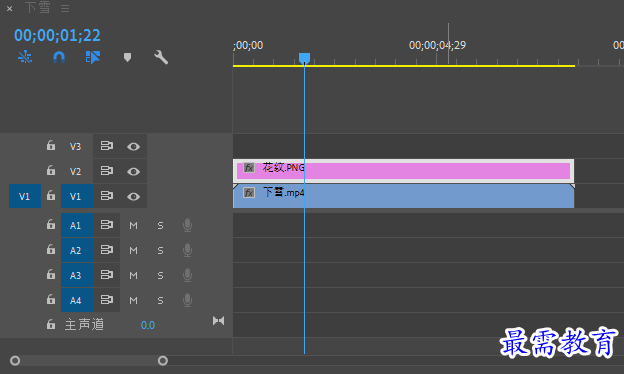The width and height of the screenshot is (624, 374).
Task: Click the master track output icon
Action: [218, 321]
